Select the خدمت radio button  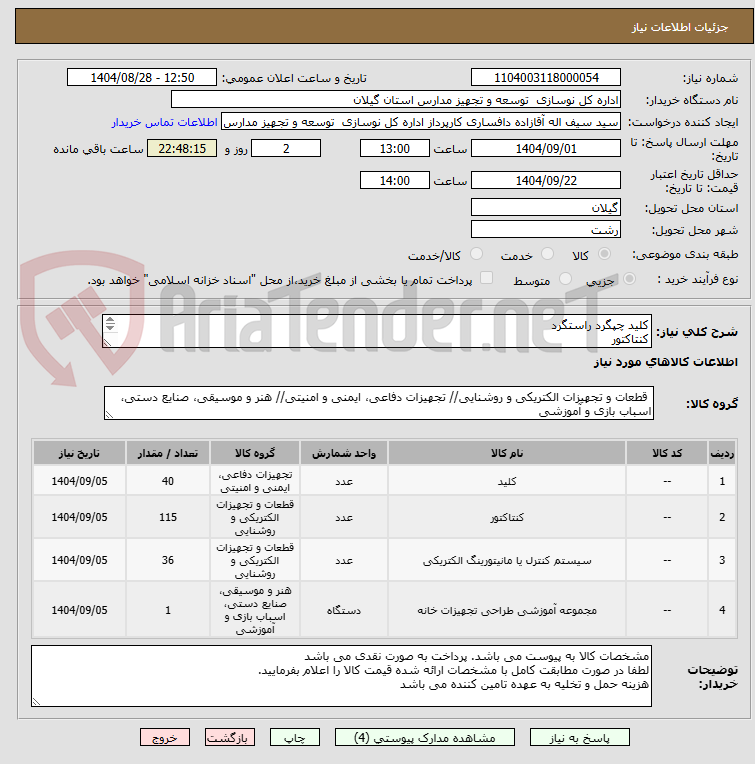547,254
